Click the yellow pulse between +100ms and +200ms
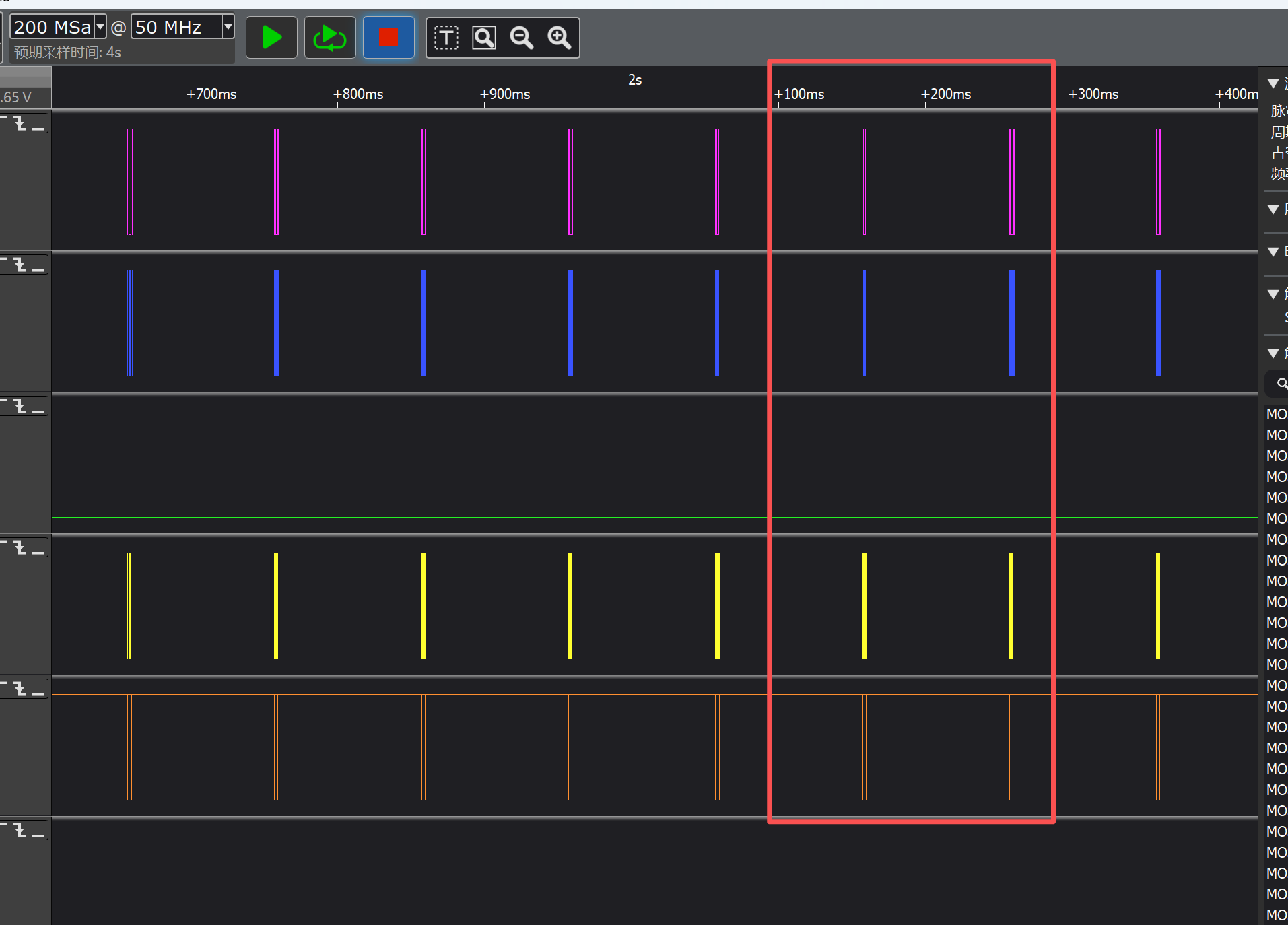Screen dimensions: 1288x925 [865, 606]
